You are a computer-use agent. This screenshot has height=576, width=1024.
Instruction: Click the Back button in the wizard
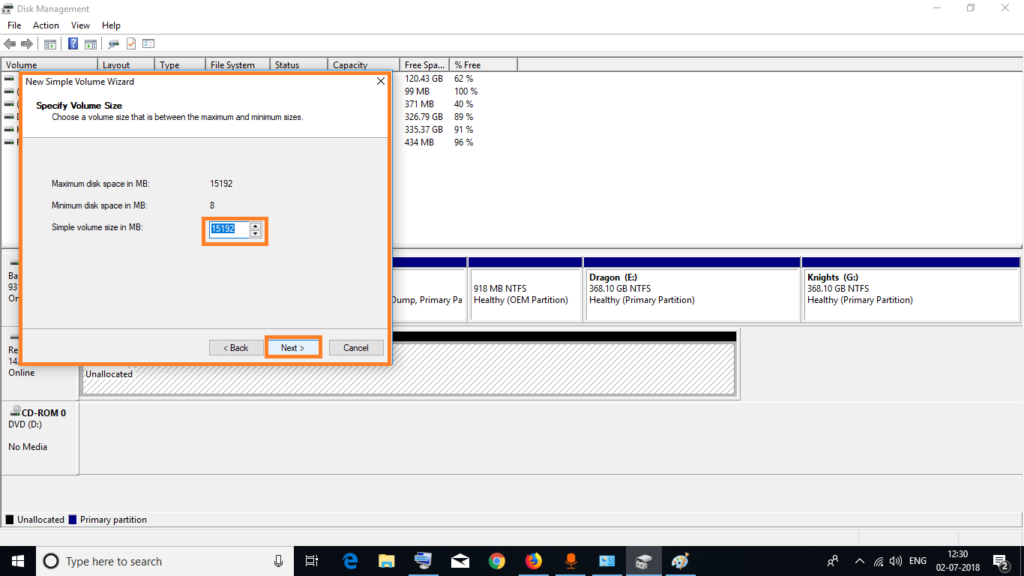click(x=235, y=347)
